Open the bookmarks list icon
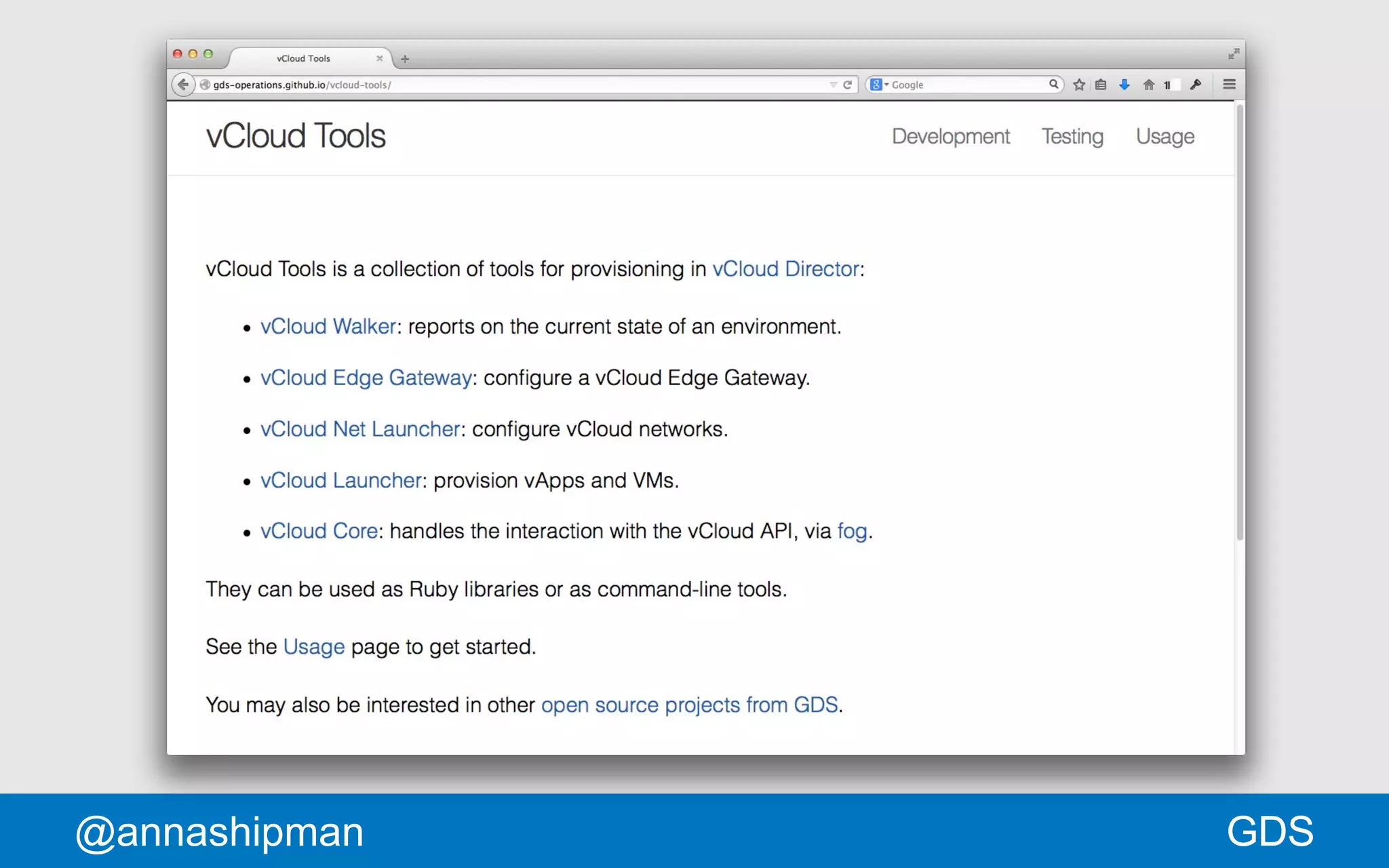 [1101, 85]
